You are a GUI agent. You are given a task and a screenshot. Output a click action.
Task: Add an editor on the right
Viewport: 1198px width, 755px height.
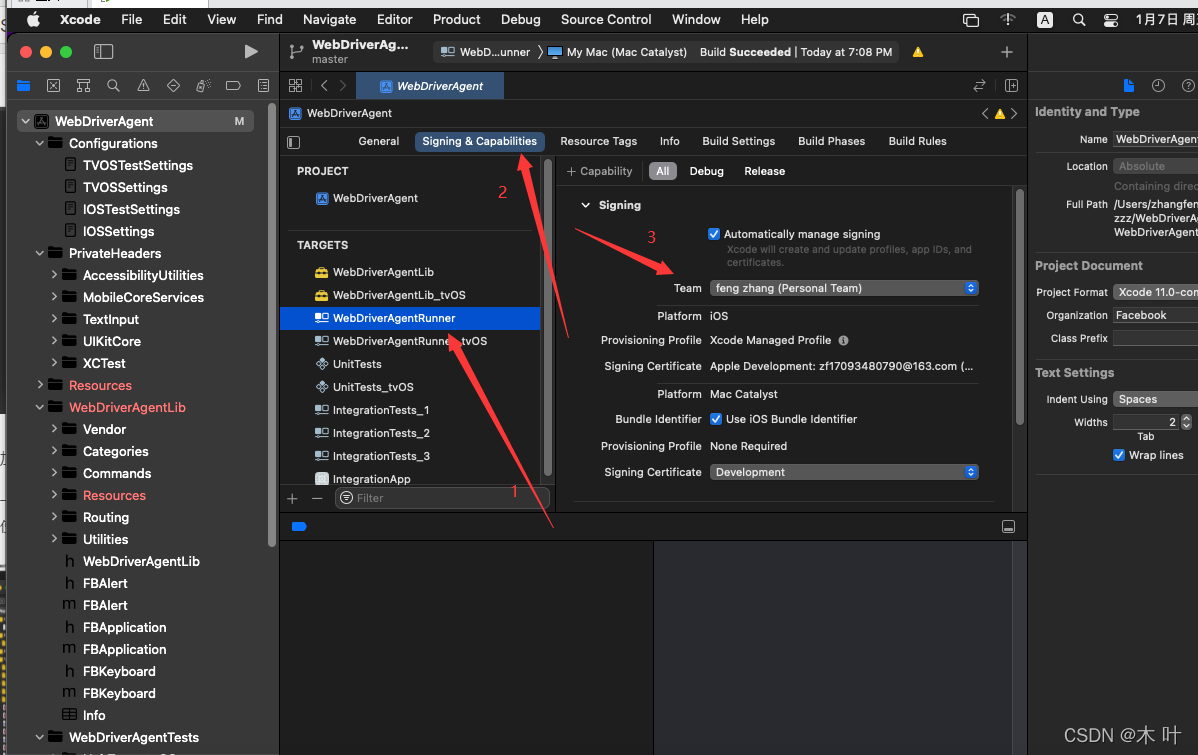[x=1011, y=86]
